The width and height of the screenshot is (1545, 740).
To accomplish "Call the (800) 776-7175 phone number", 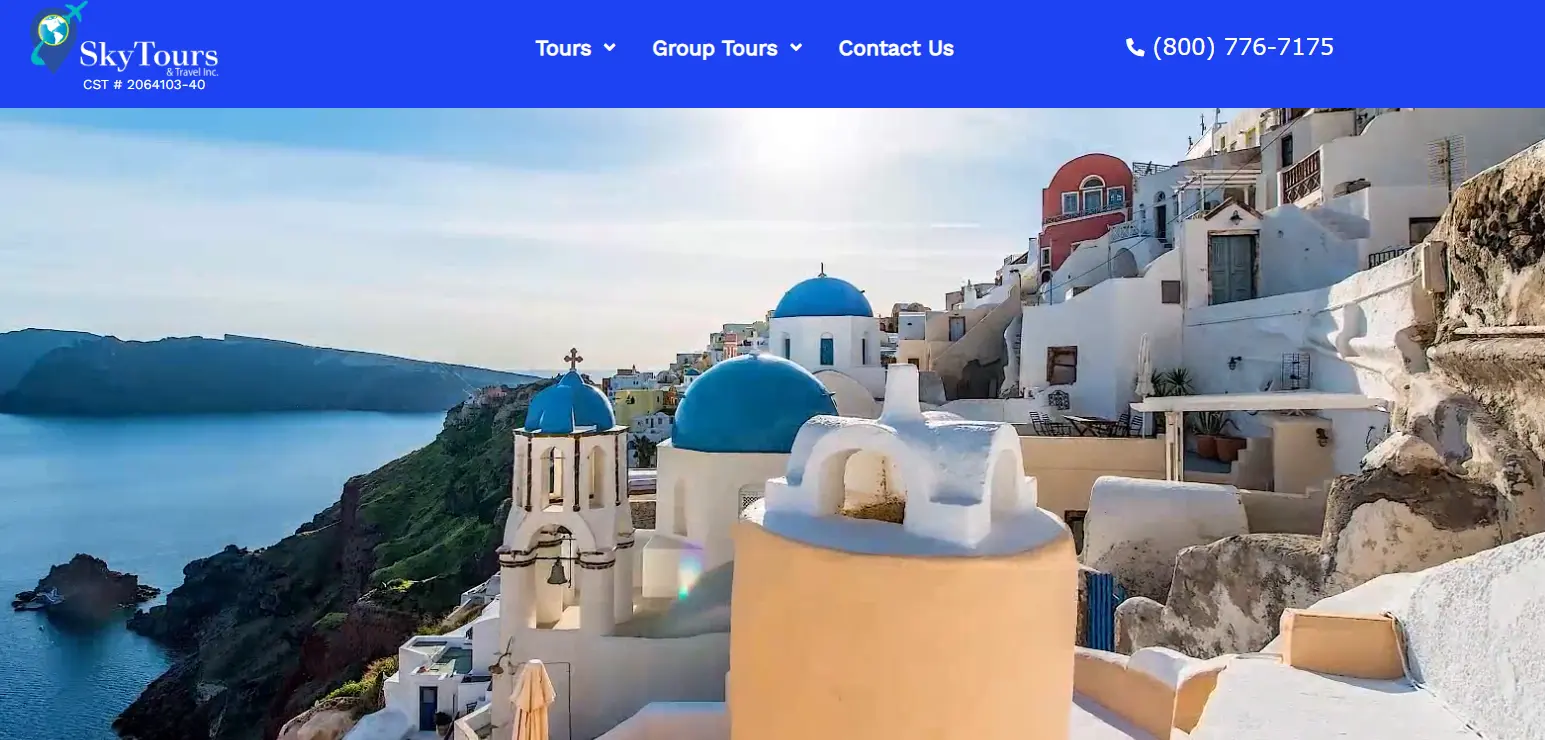I will click(x=1243, y=47).
